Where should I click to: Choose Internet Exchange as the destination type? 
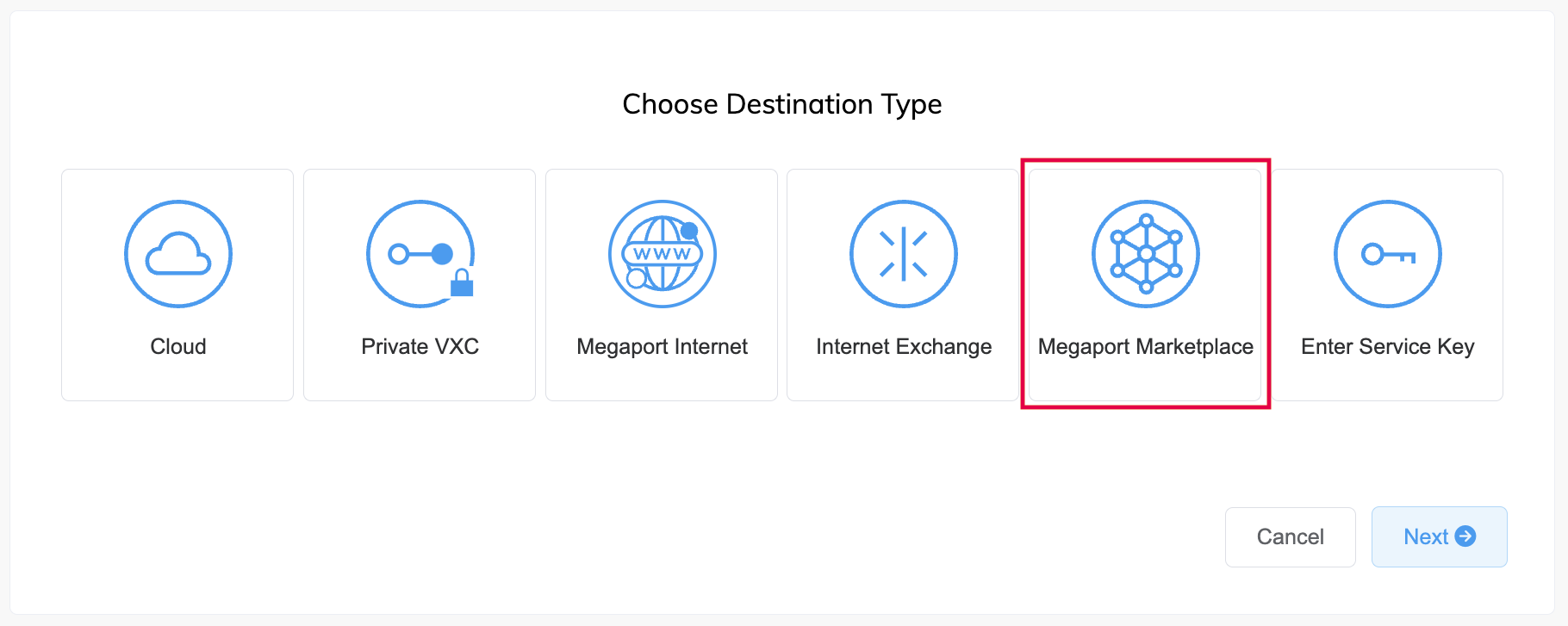tap(903, 284)
